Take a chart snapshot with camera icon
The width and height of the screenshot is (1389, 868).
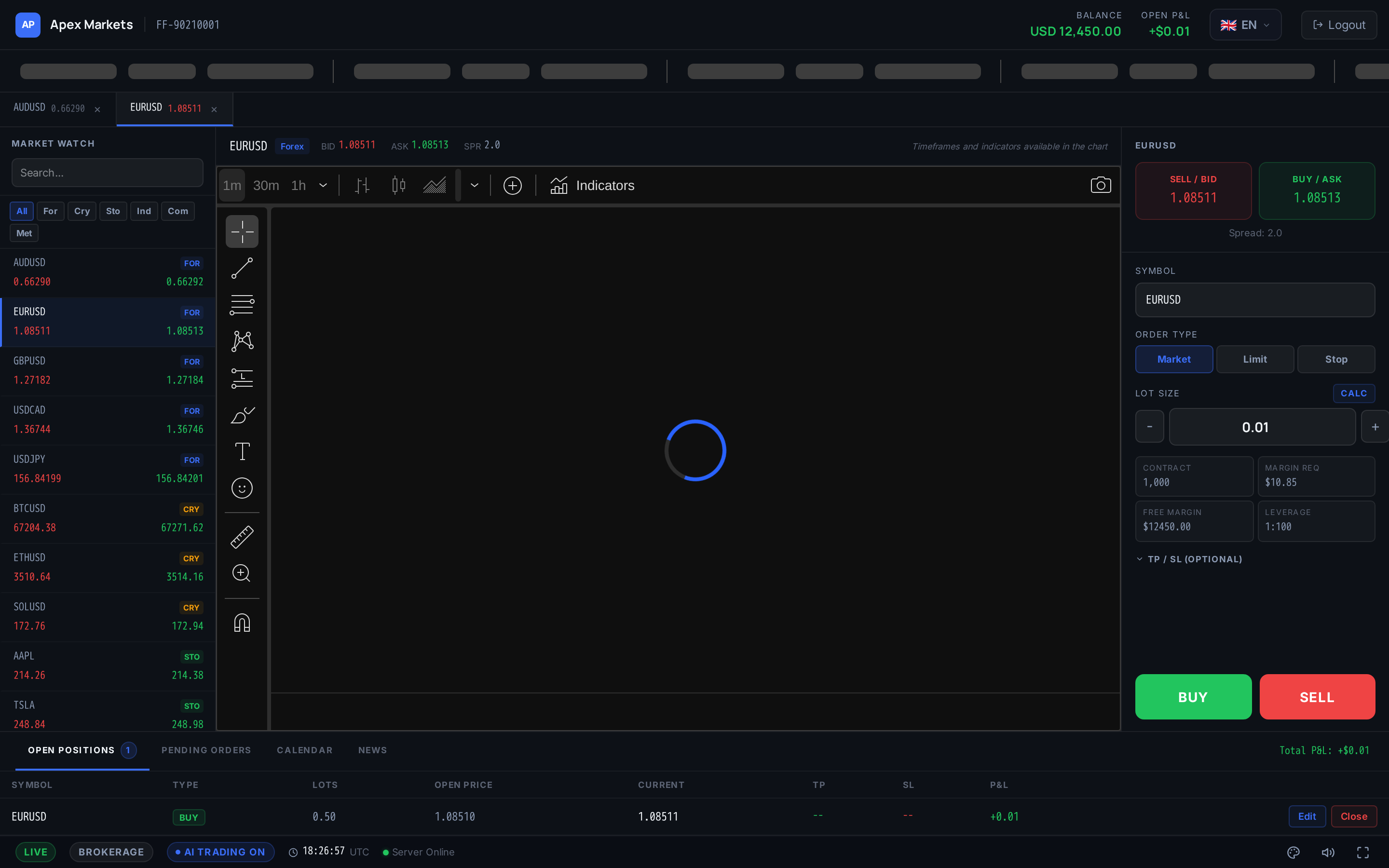coord(1100,185)
